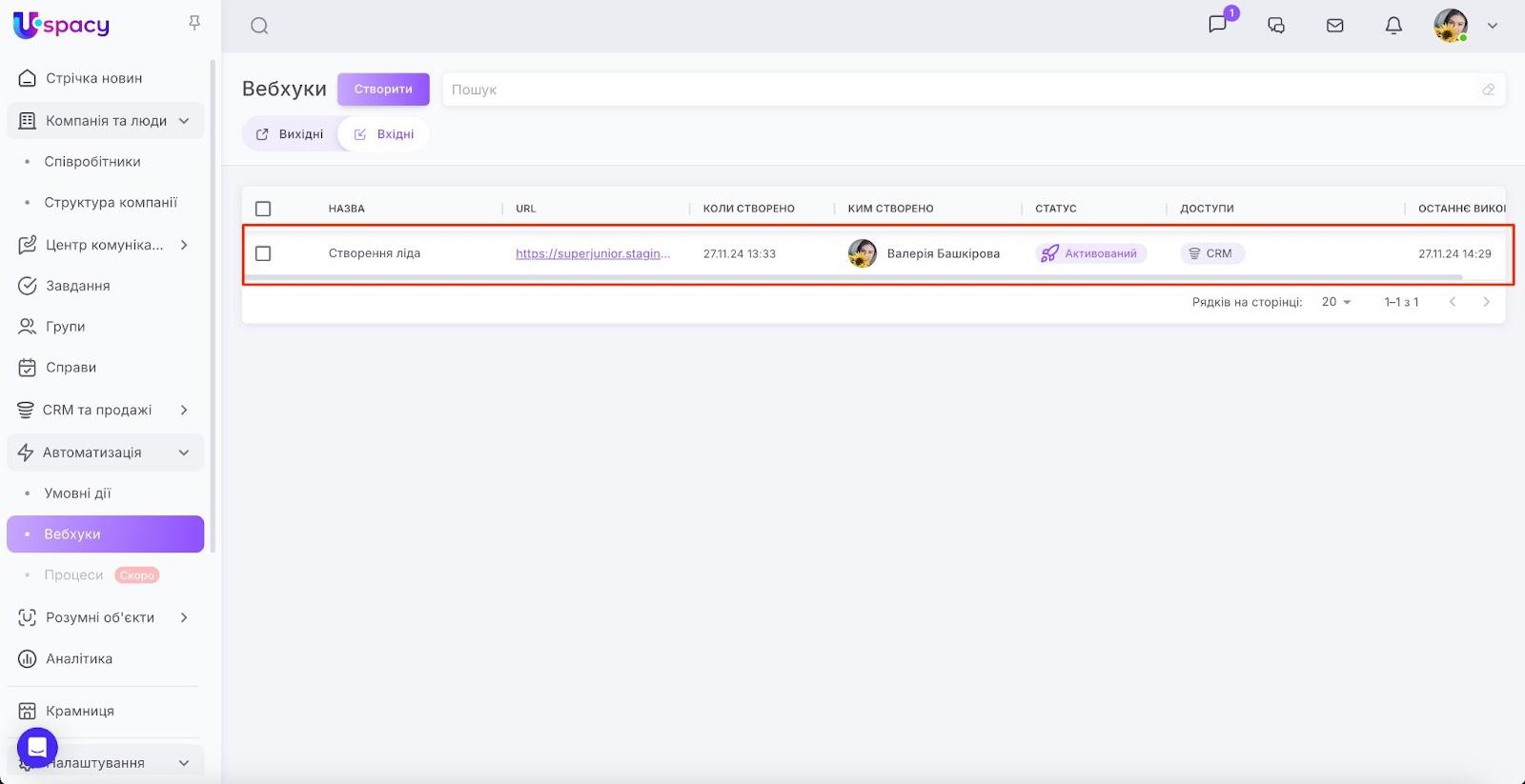
Task: Open the rows per page dropdown
Action: [1336, 302]
